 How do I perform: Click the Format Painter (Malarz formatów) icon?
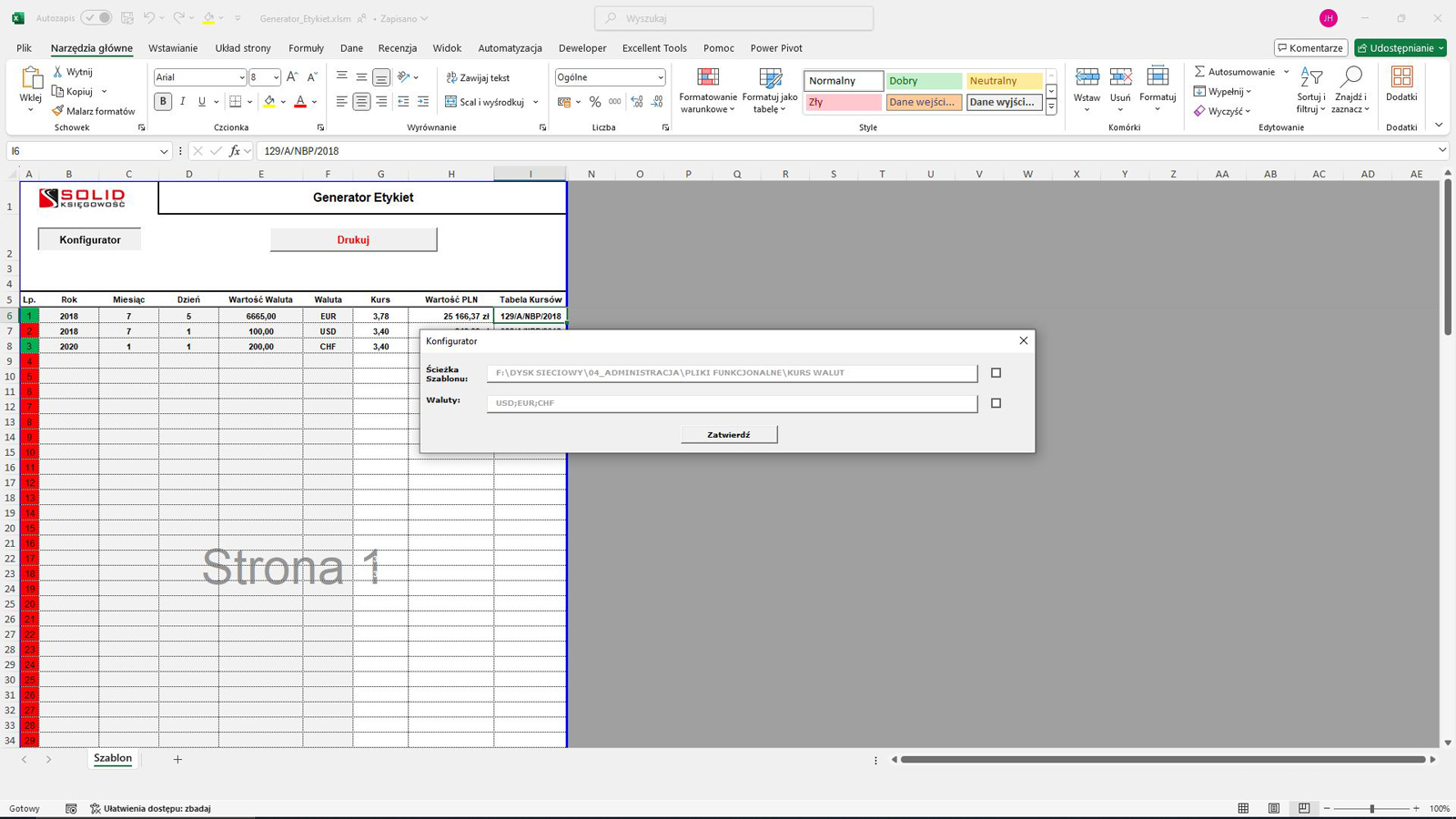[x=58, y=111]
